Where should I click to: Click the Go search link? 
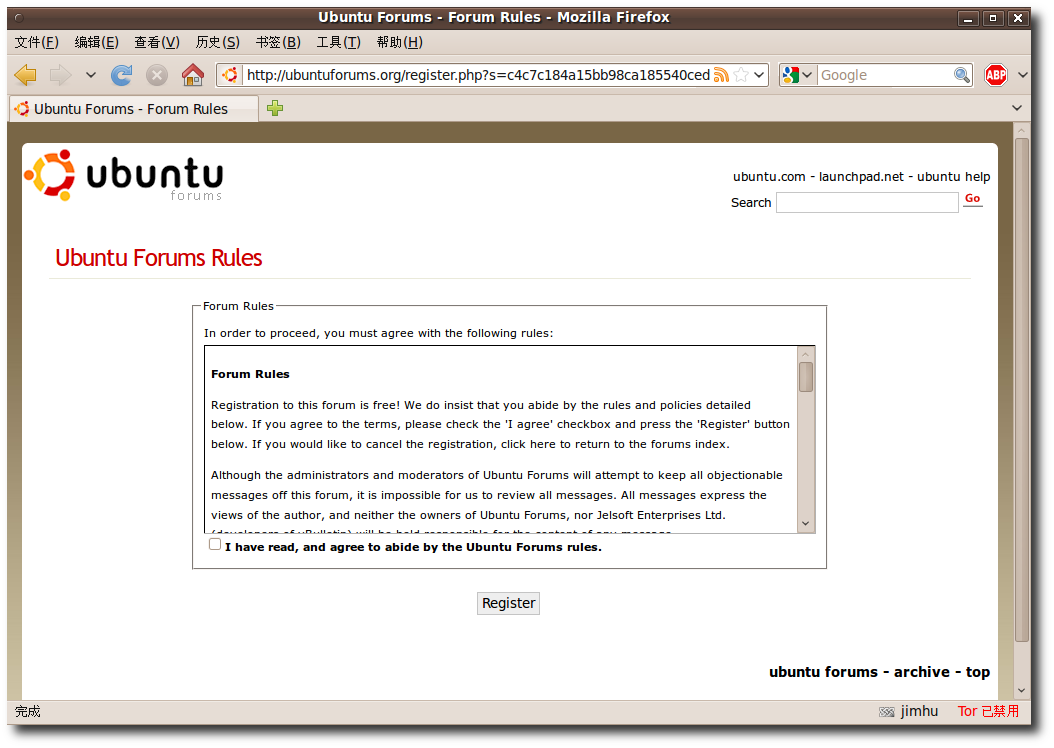pyautogui.click(x=972, y=199)
